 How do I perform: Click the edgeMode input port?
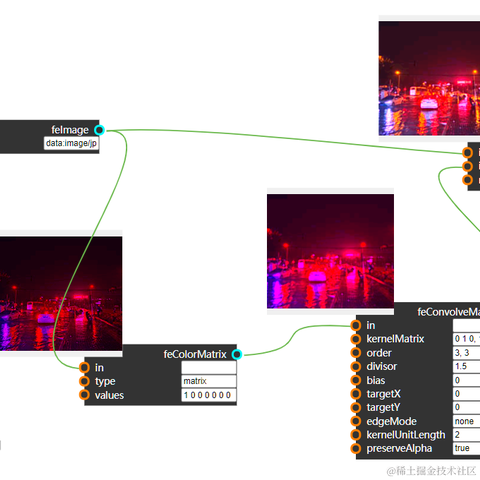356,421
